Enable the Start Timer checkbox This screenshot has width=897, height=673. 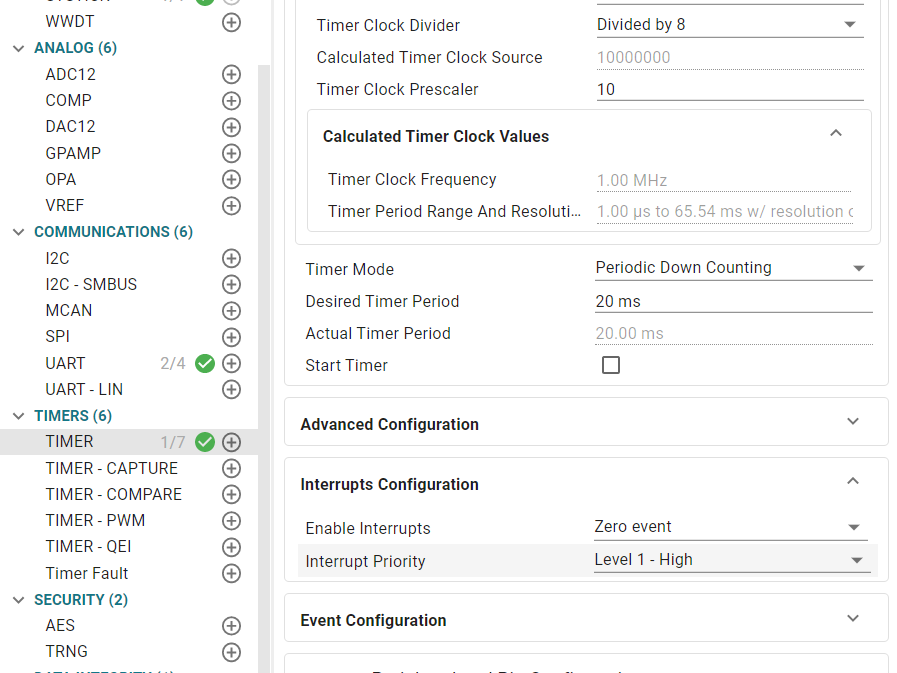611,365
